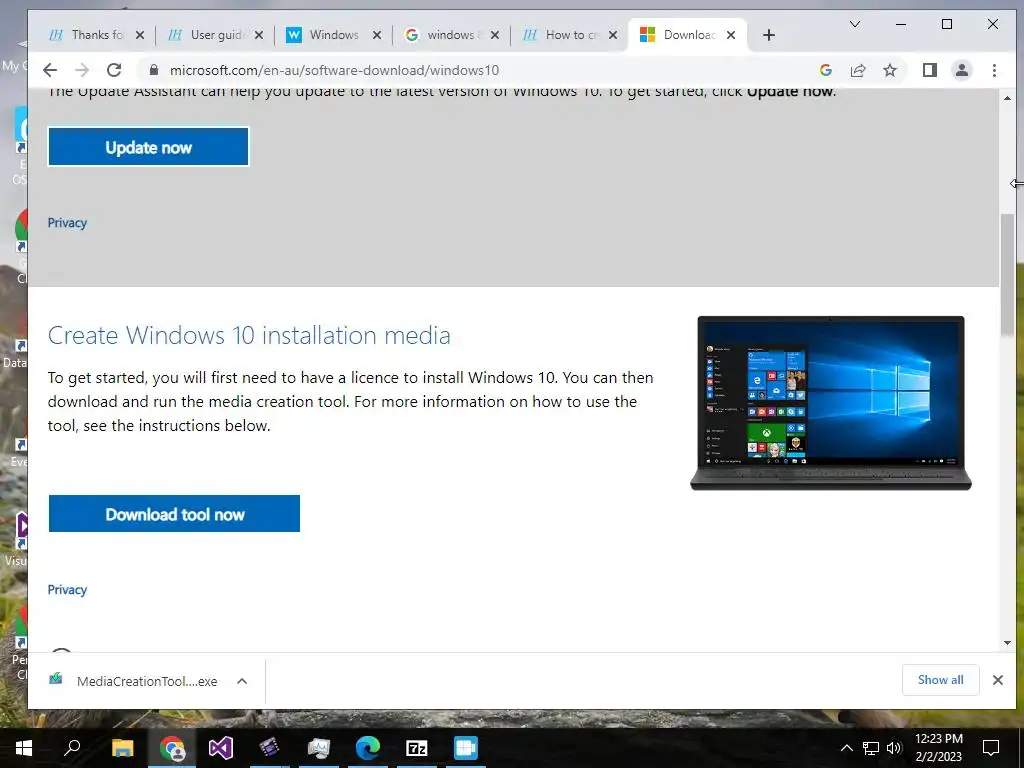
Task: Close the 'Thanks fo' tab
Action: coord(140,35)
